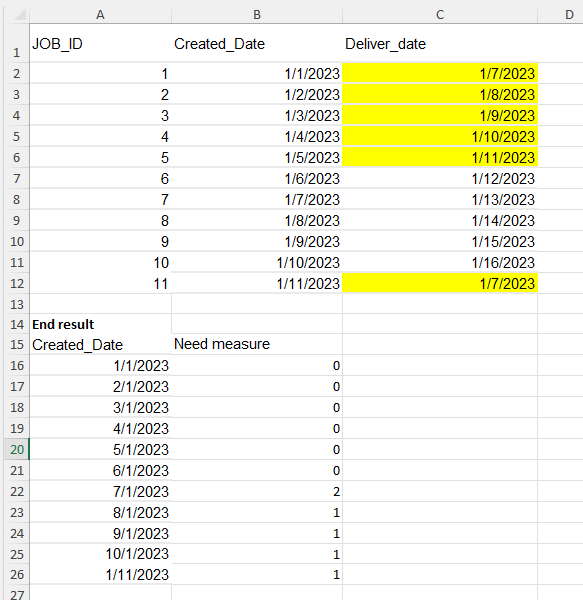Select row 1 header
This screenshot has height=600, width=583.
(x=16, y=43)
